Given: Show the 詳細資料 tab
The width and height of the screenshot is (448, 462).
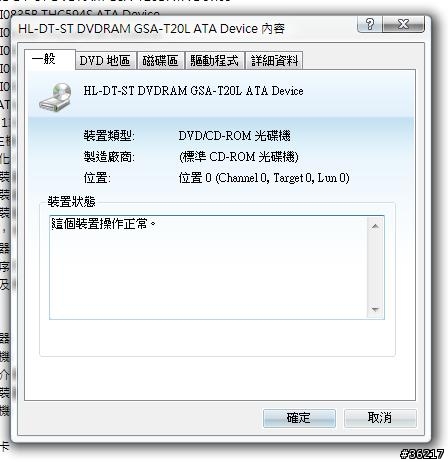Looking at the screenshot, I should pos(274,61).
